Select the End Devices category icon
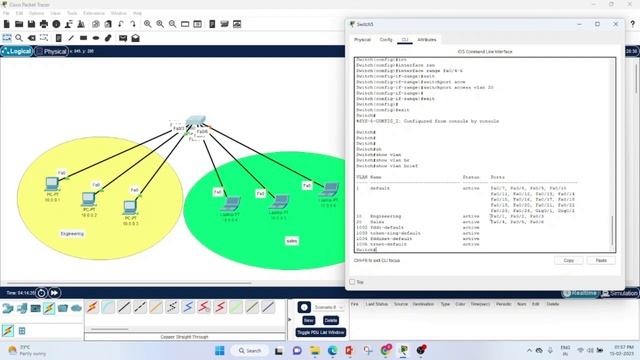Viewport: 640px width, 360px height. click(22, 308)
